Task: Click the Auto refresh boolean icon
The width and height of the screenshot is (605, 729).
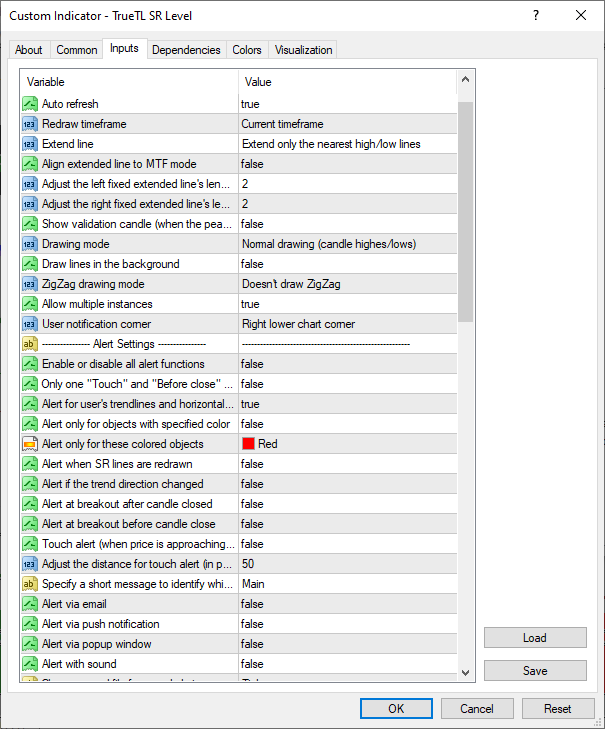Action: point(30,104)
